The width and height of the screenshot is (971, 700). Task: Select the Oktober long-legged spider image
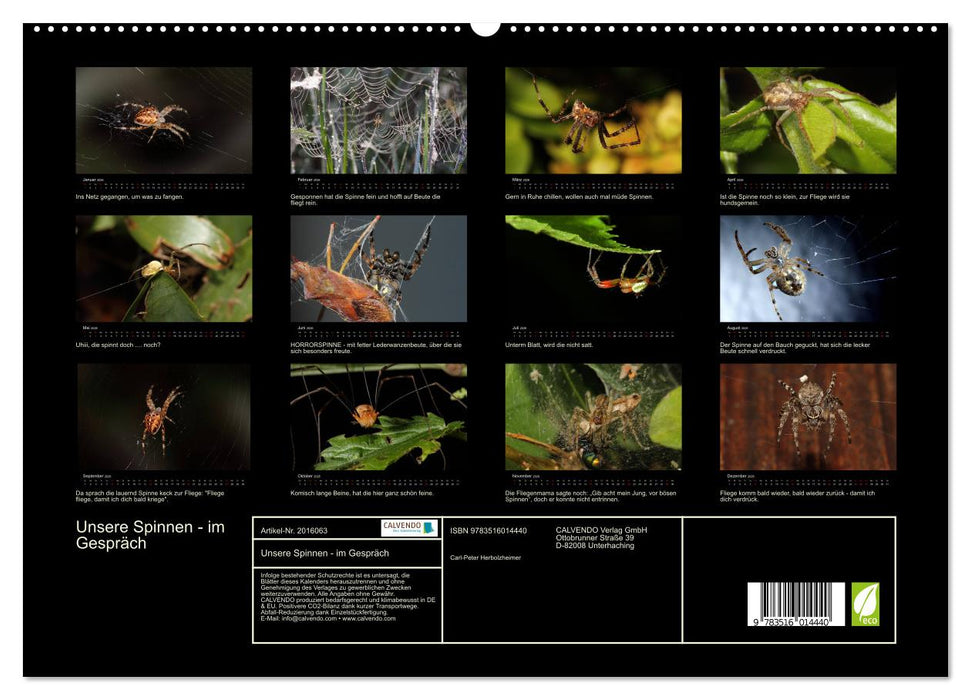pyautogui.click(x=375, y=422)
